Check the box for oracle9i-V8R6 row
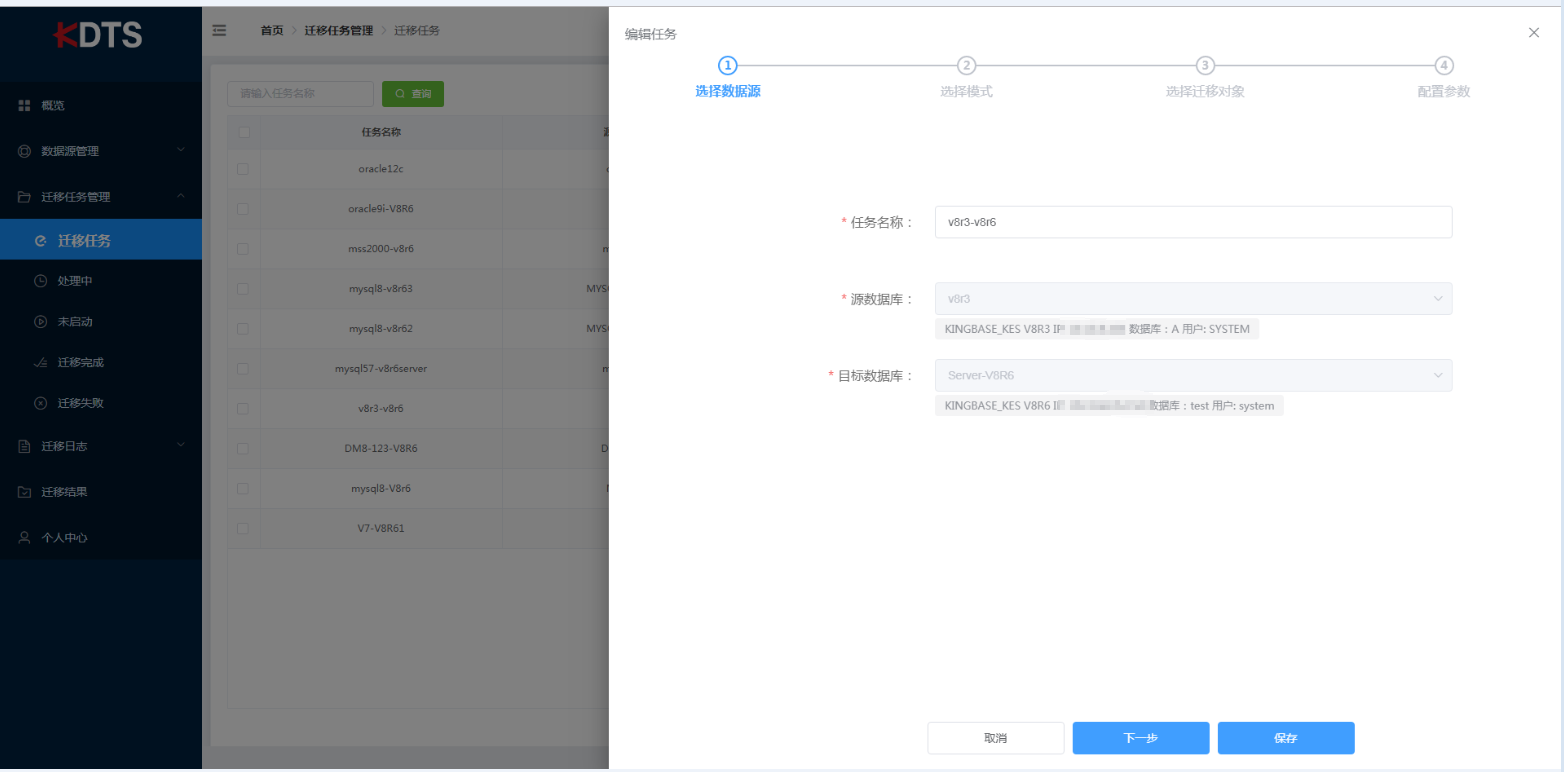The image size is (1564, 772). 243,209
